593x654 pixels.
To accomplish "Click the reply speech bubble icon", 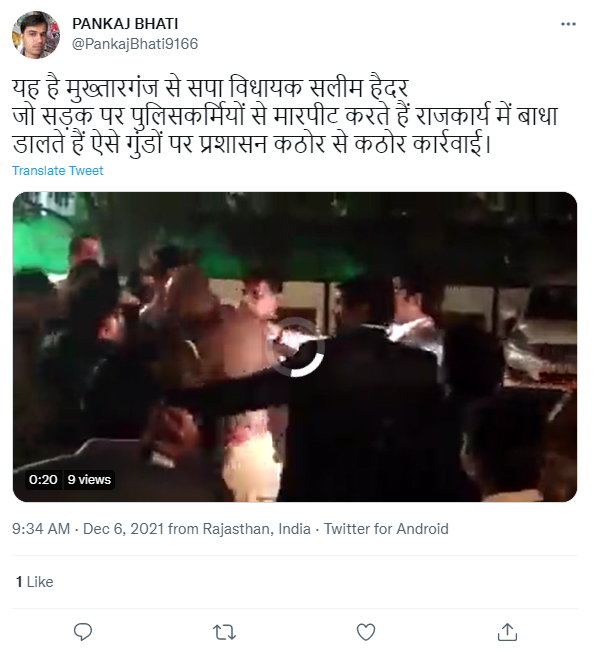I will [83, 632].
